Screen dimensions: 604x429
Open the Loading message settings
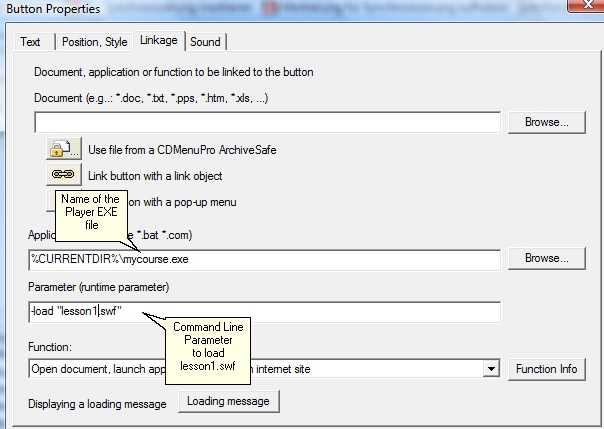(230, 401)
